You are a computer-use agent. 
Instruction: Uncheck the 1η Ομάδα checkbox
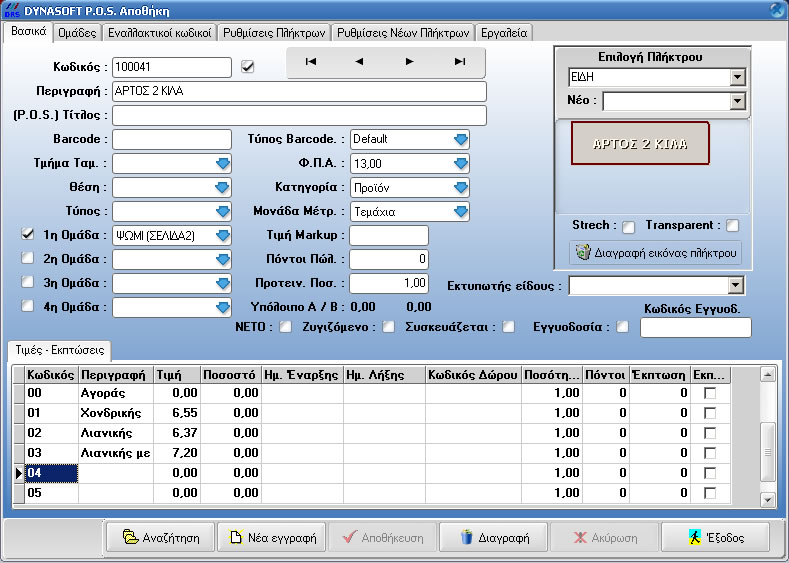pos(27,234)
